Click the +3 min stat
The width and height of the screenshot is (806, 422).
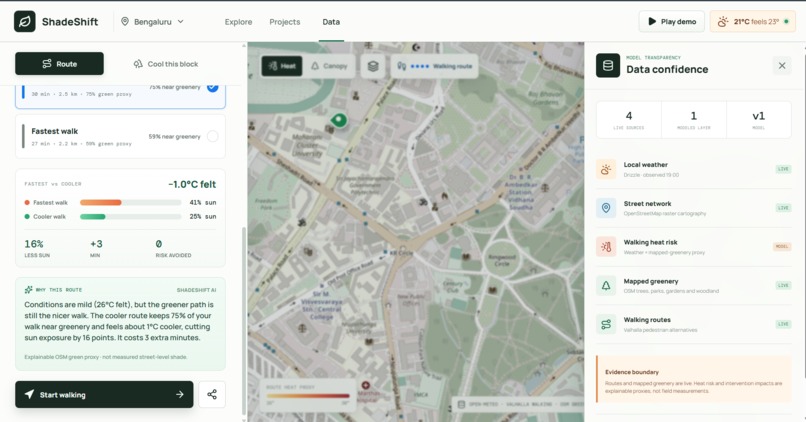point(96,248)
